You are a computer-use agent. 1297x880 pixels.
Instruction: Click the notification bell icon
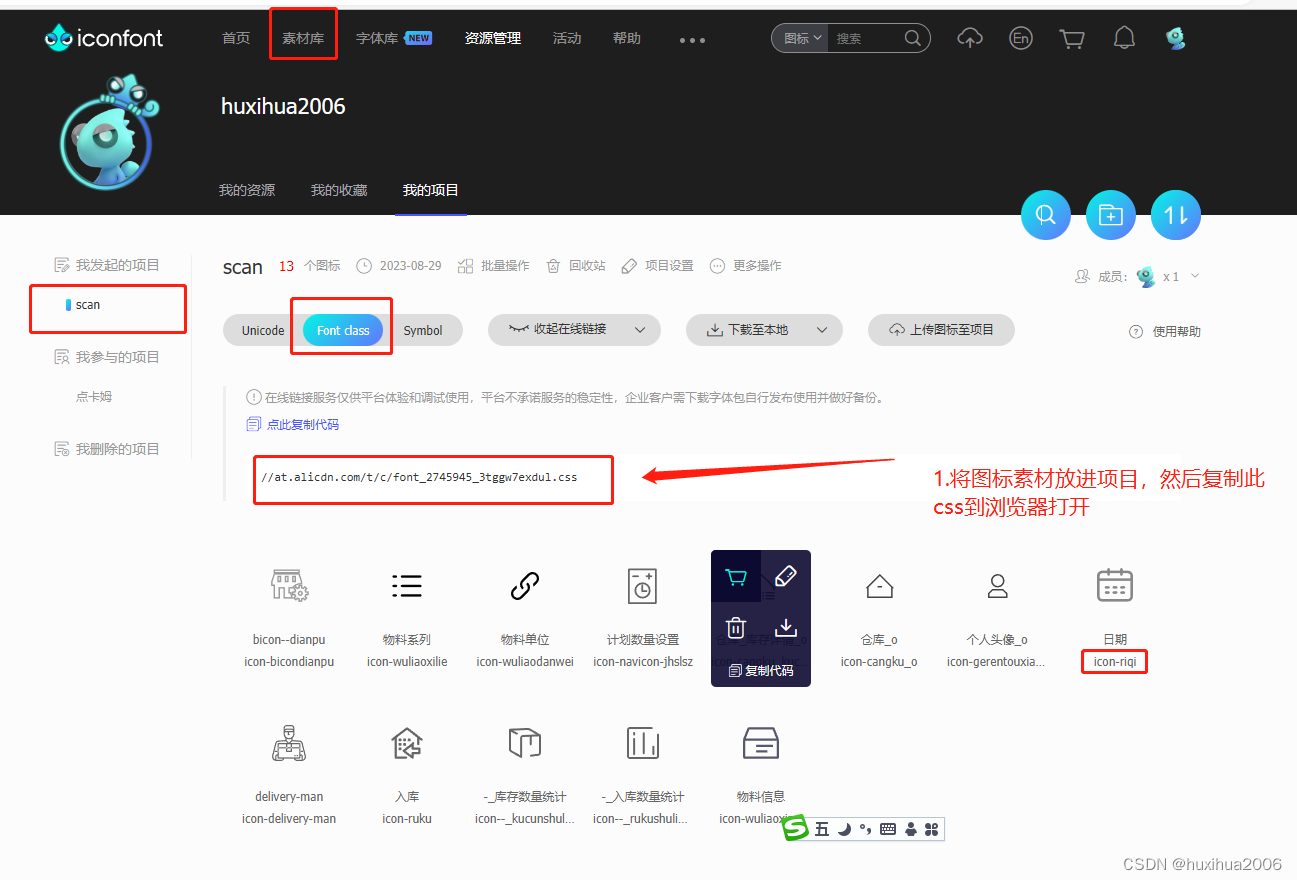[x=1124, y=37]
